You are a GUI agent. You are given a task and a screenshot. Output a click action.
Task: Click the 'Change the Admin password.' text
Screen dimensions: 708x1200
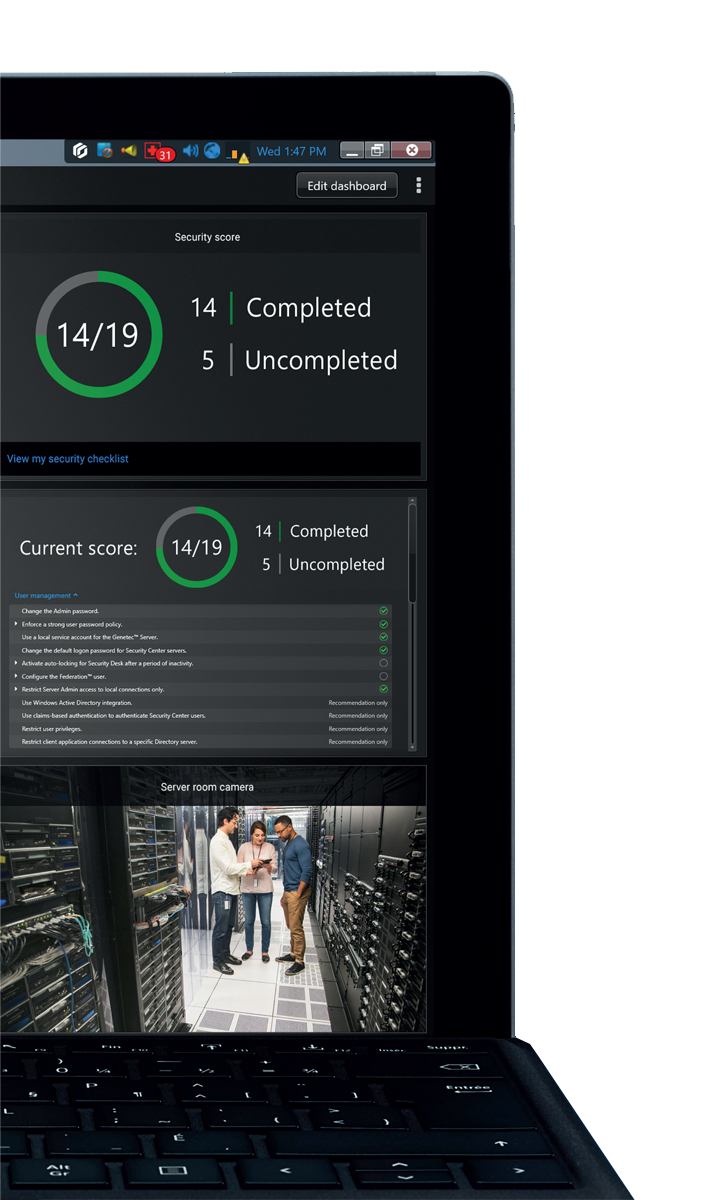pos(60,611)
